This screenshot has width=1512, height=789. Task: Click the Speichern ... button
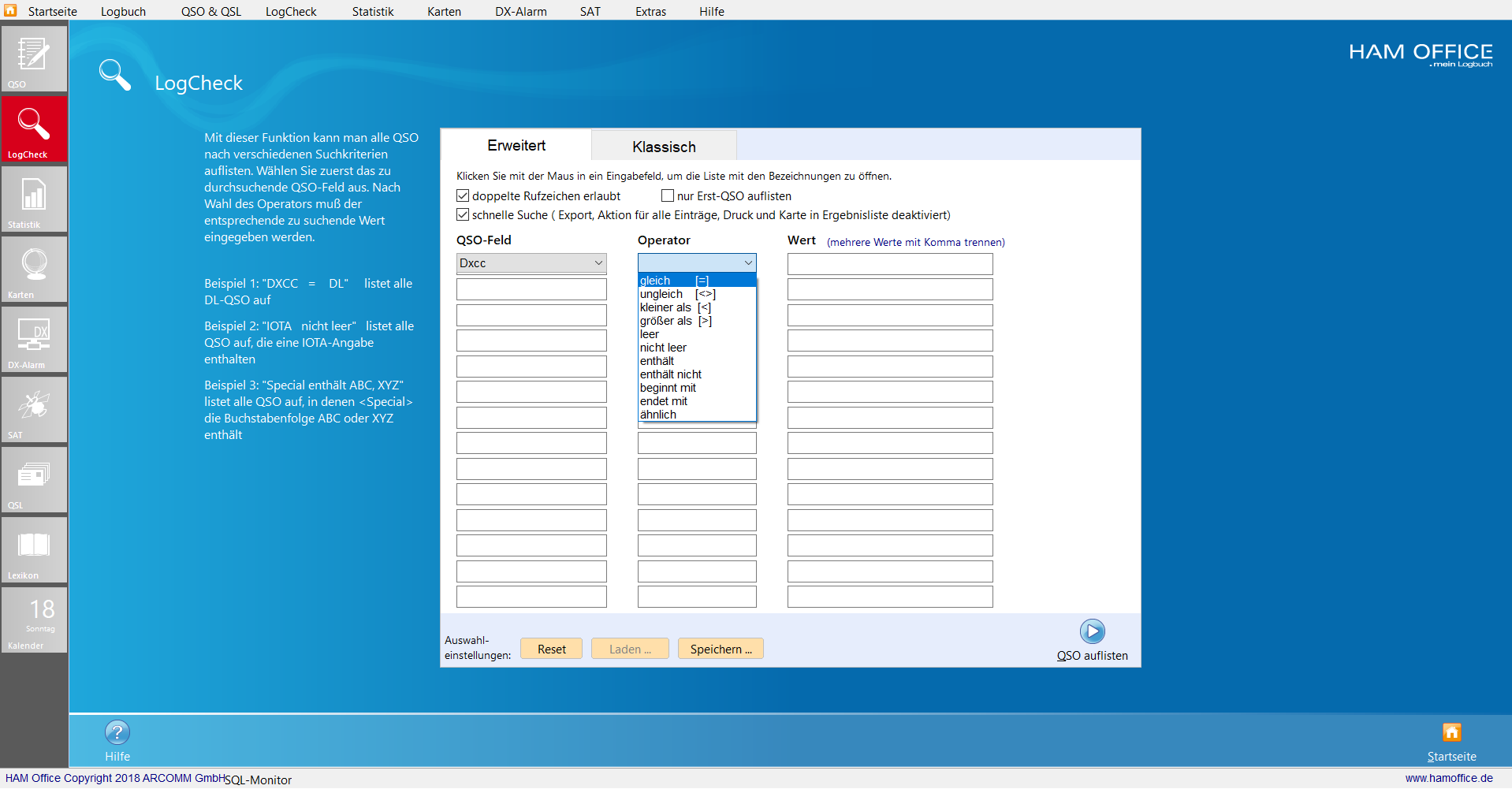pos(721,649)
